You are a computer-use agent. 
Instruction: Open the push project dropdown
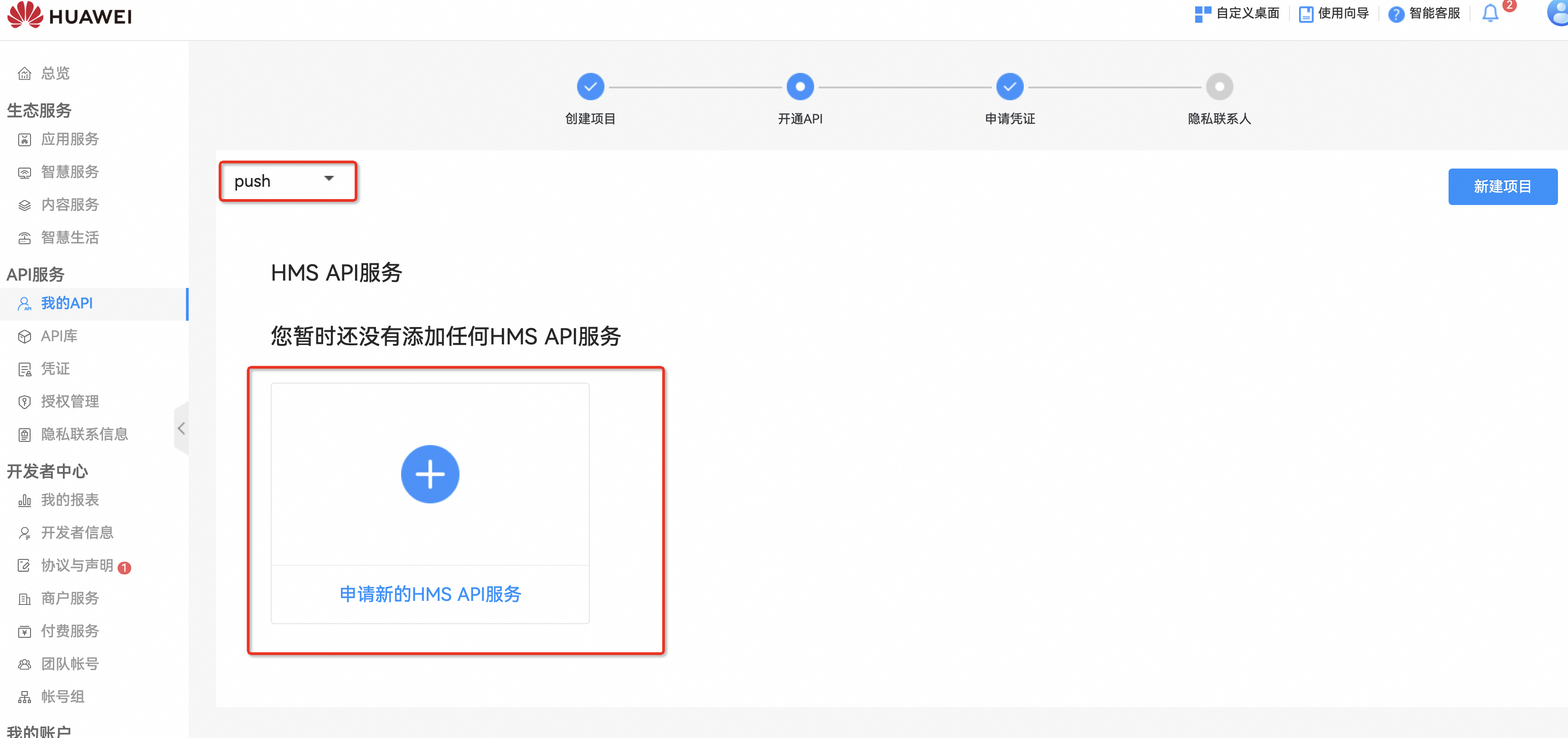tap(287, 181)
